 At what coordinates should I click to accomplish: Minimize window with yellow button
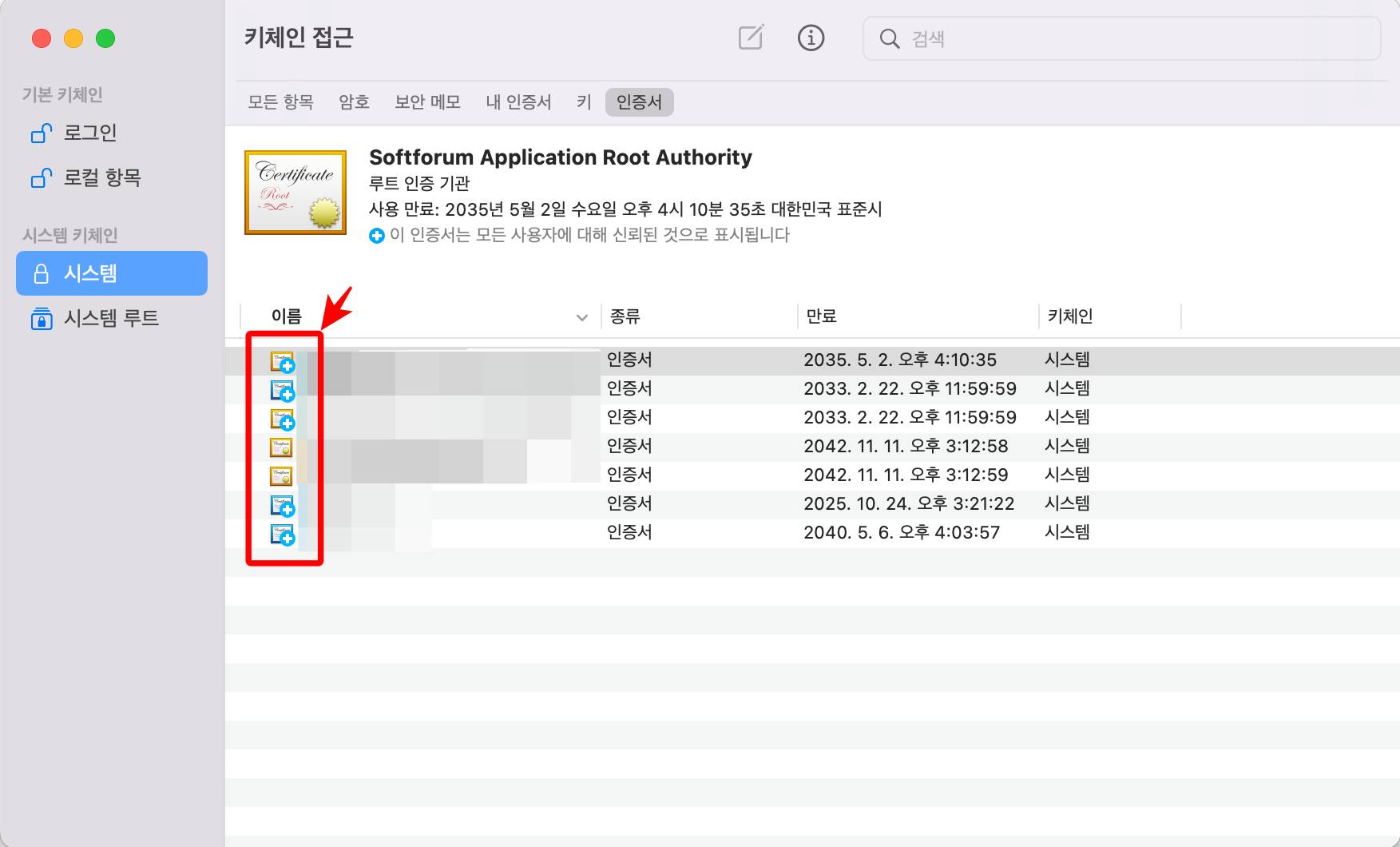point(73,38)
